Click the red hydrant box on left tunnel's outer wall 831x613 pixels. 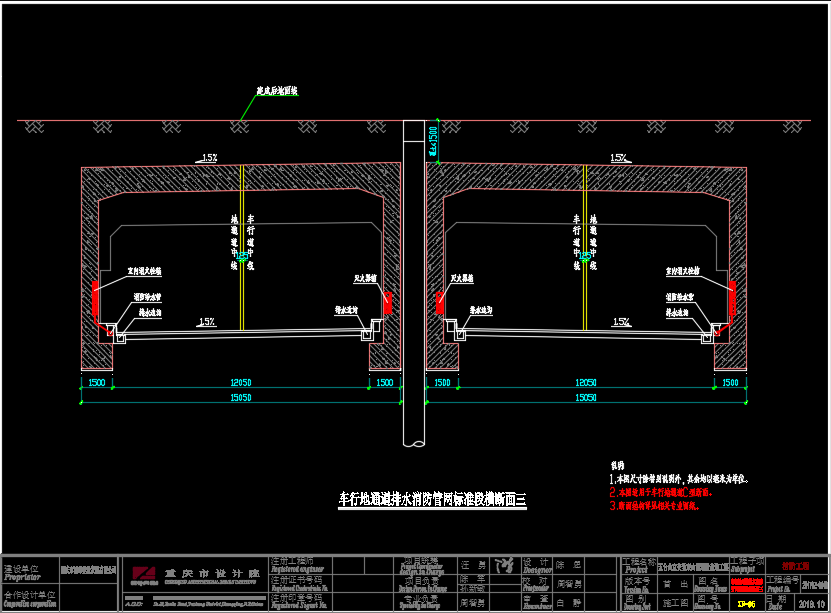95,298
